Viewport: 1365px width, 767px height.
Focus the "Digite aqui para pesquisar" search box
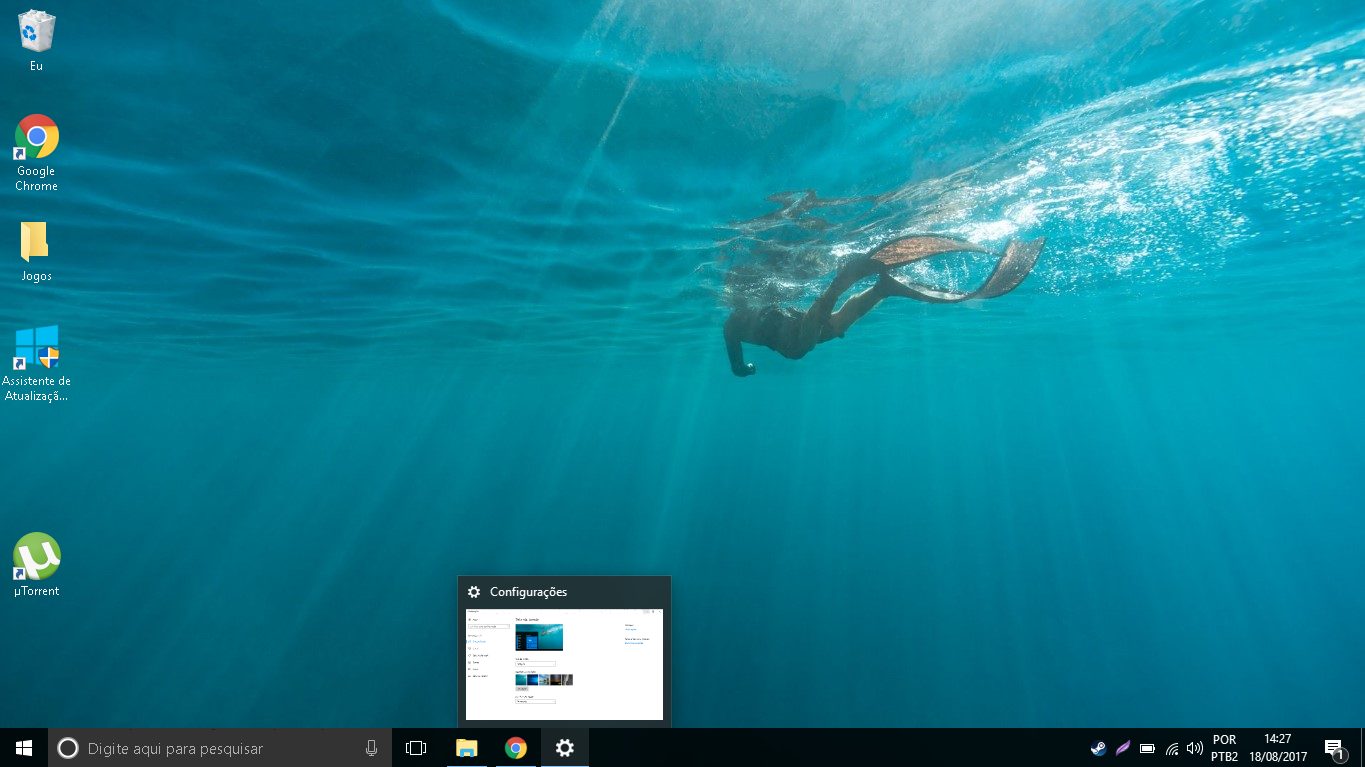[x=220, y=748]
